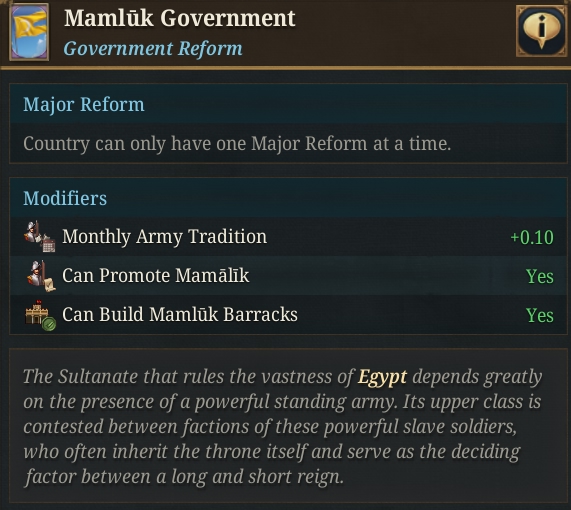Open the Government Reform link
The height and width of the screenshot is (510, 571).
(x=153, y=49)
